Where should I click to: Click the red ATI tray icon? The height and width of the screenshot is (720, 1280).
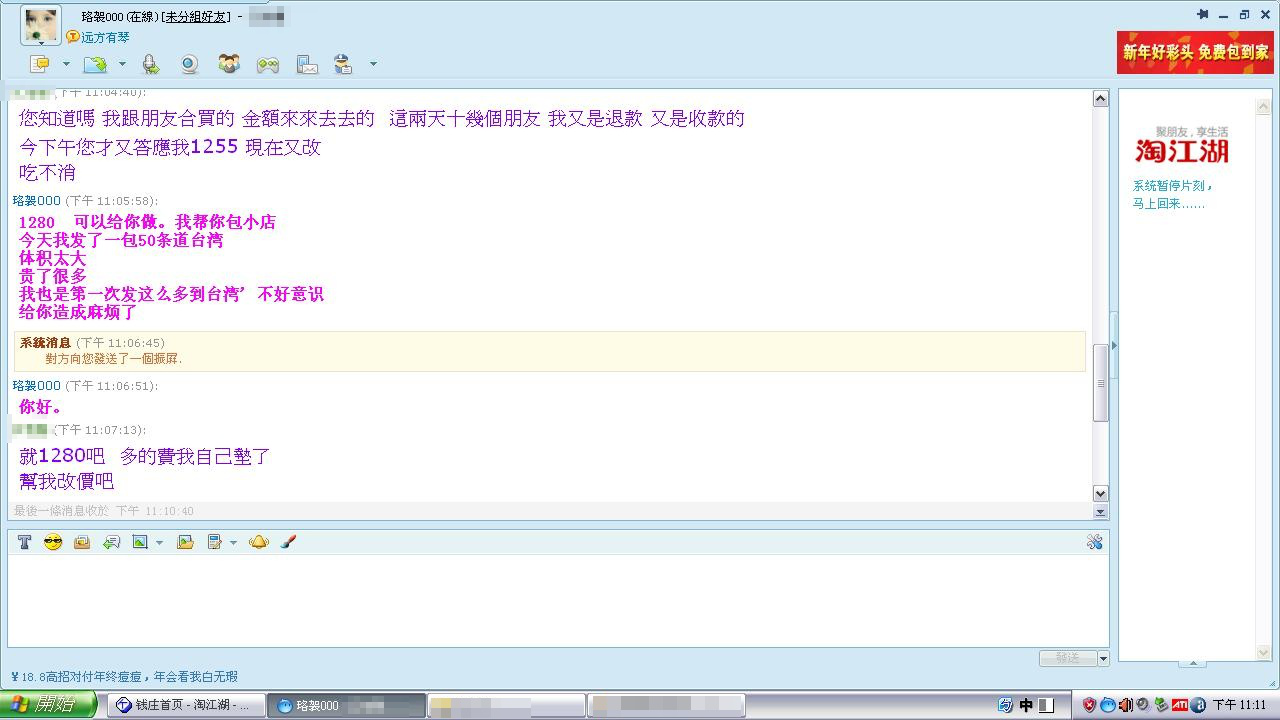(x=1180, y=705)
